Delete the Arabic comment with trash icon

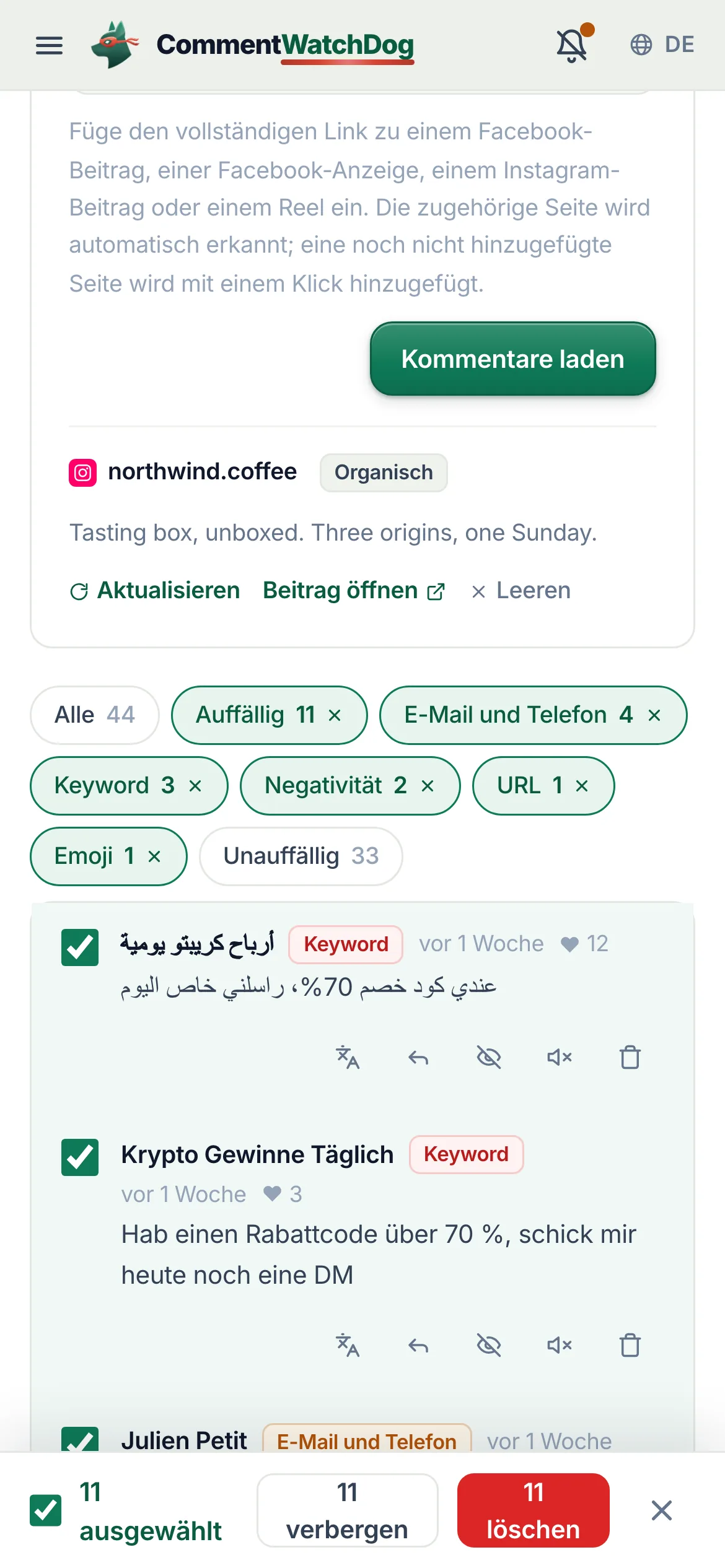pyautogui.click(x=630, y=1057)
